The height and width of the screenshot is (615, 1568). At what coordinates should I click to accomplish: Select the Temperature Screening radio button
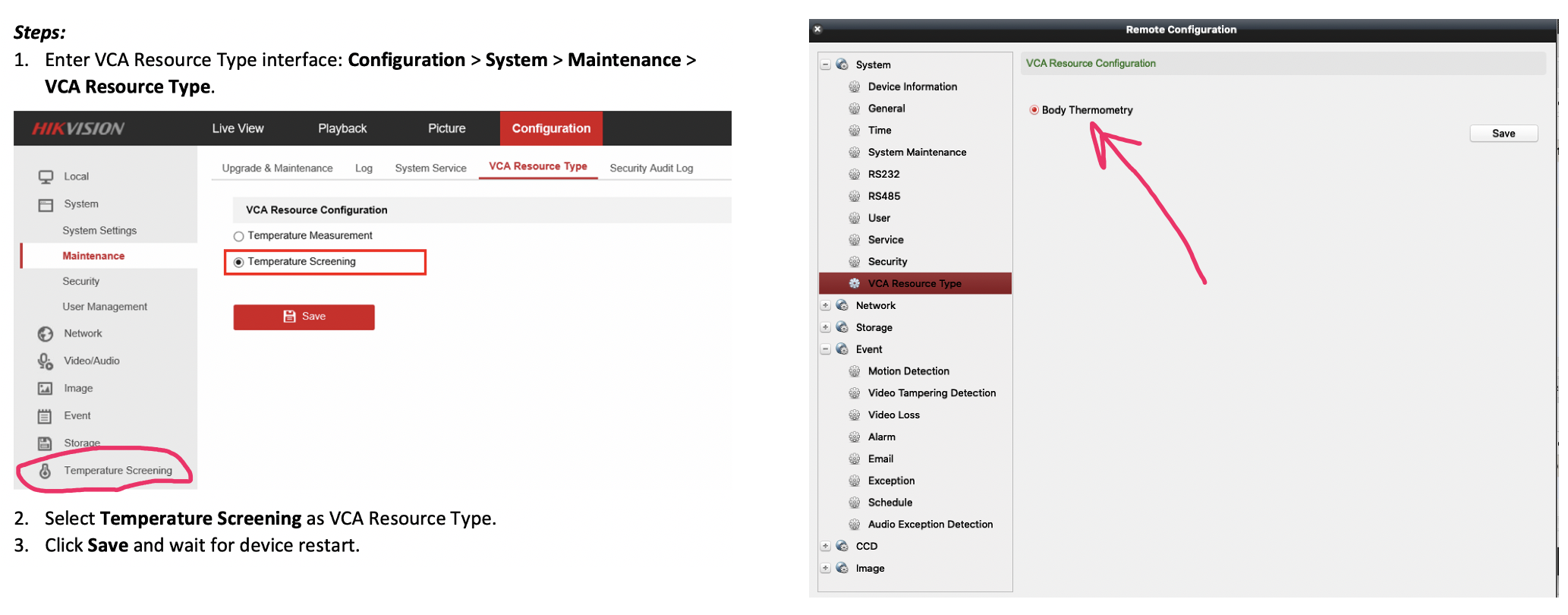[239, 262]
